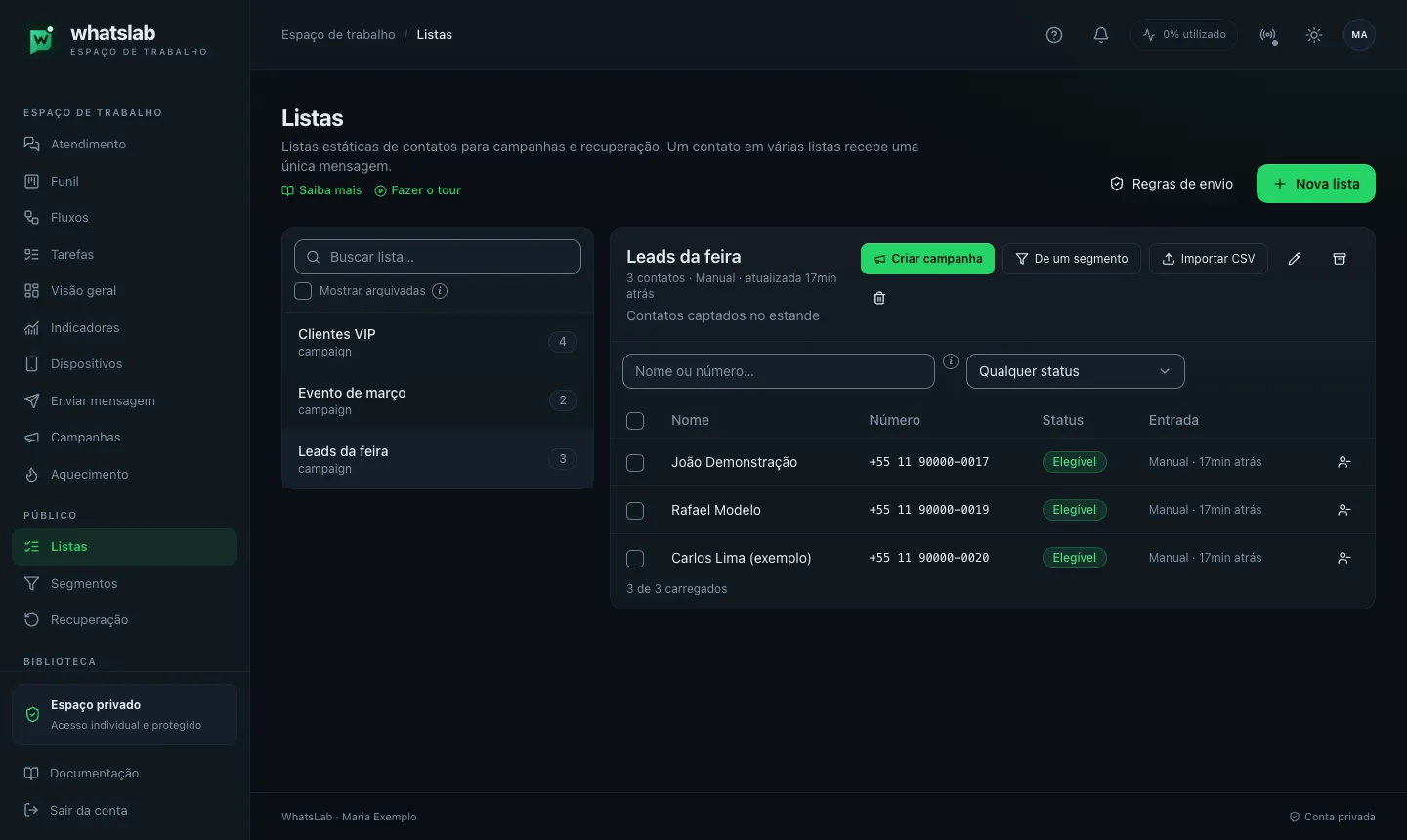The width and height of the screenshot is (1407, 840).
Task: Archive the Leads da feira list
Action: coord(1340,259)
